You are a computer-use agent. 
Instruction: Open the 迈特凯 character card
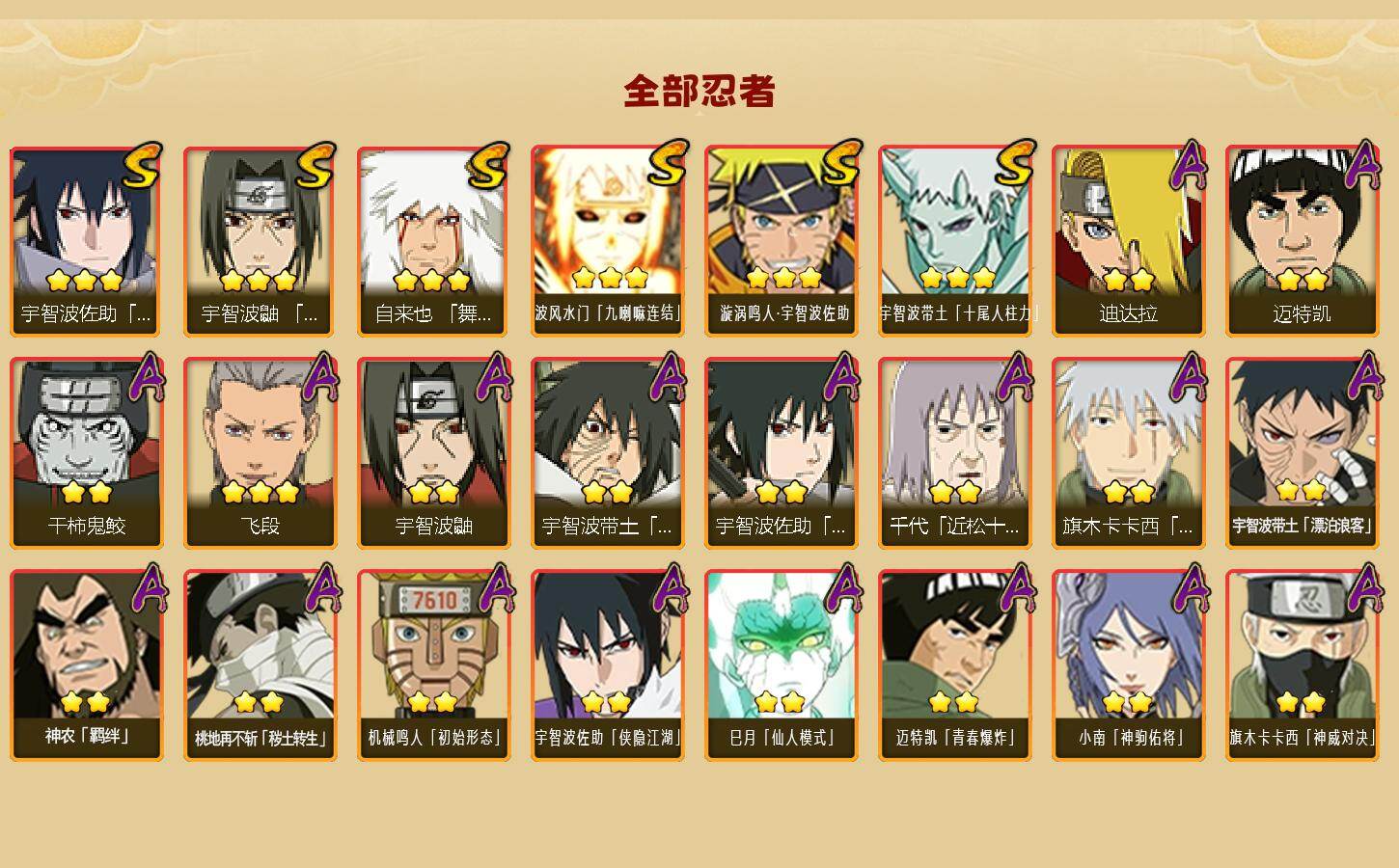point(1302,241)
